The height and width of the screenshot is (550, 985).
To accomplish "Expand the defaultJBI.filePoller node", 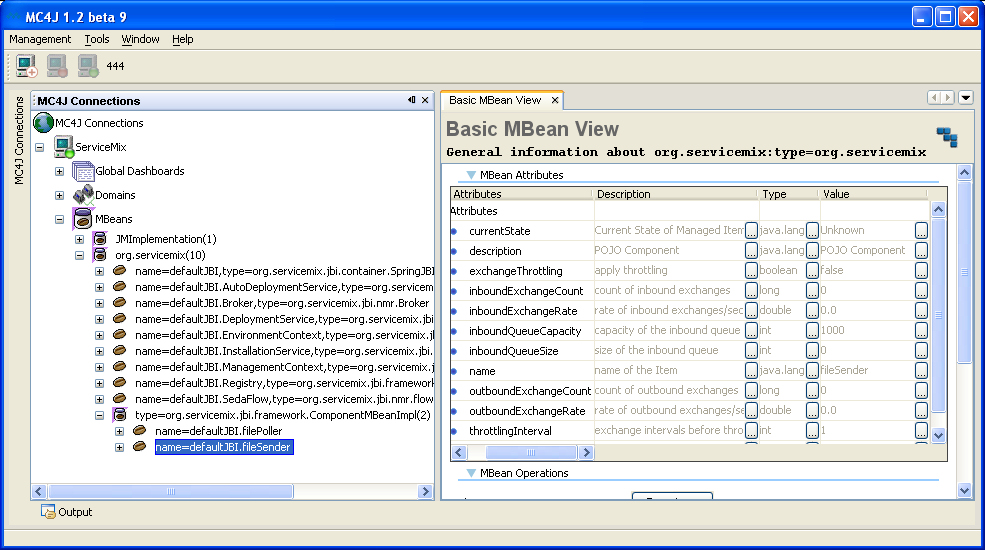I will coord(119,432).
